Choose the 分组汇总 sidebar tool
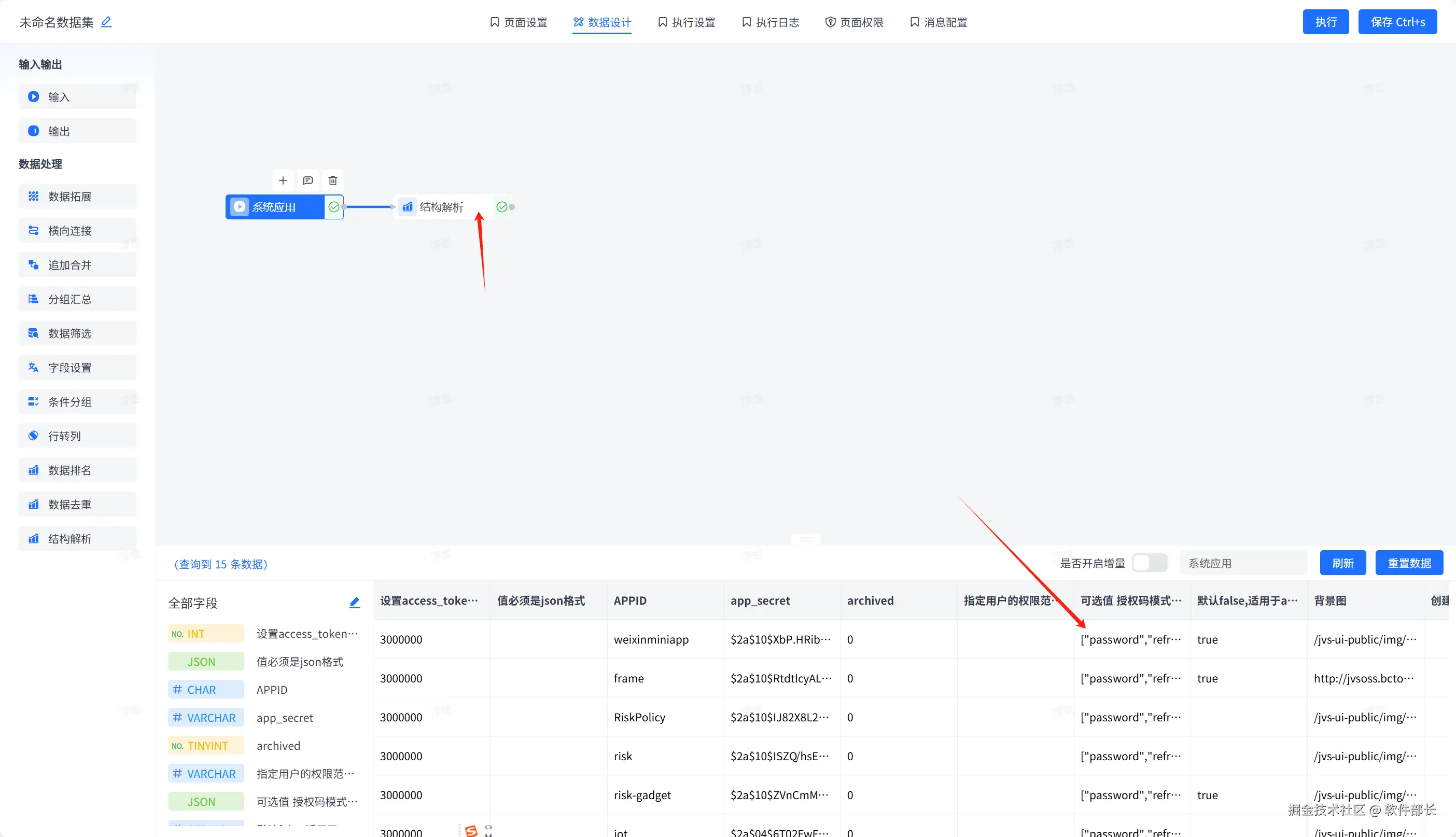This screenshot has height=837, width=1456. [x=78, y=299]
